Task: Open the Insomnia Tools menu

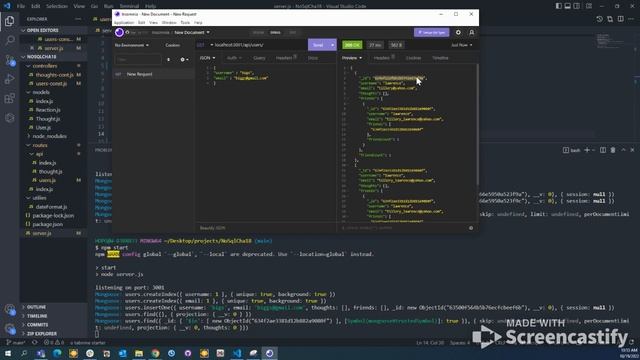Action: point(185,23)
